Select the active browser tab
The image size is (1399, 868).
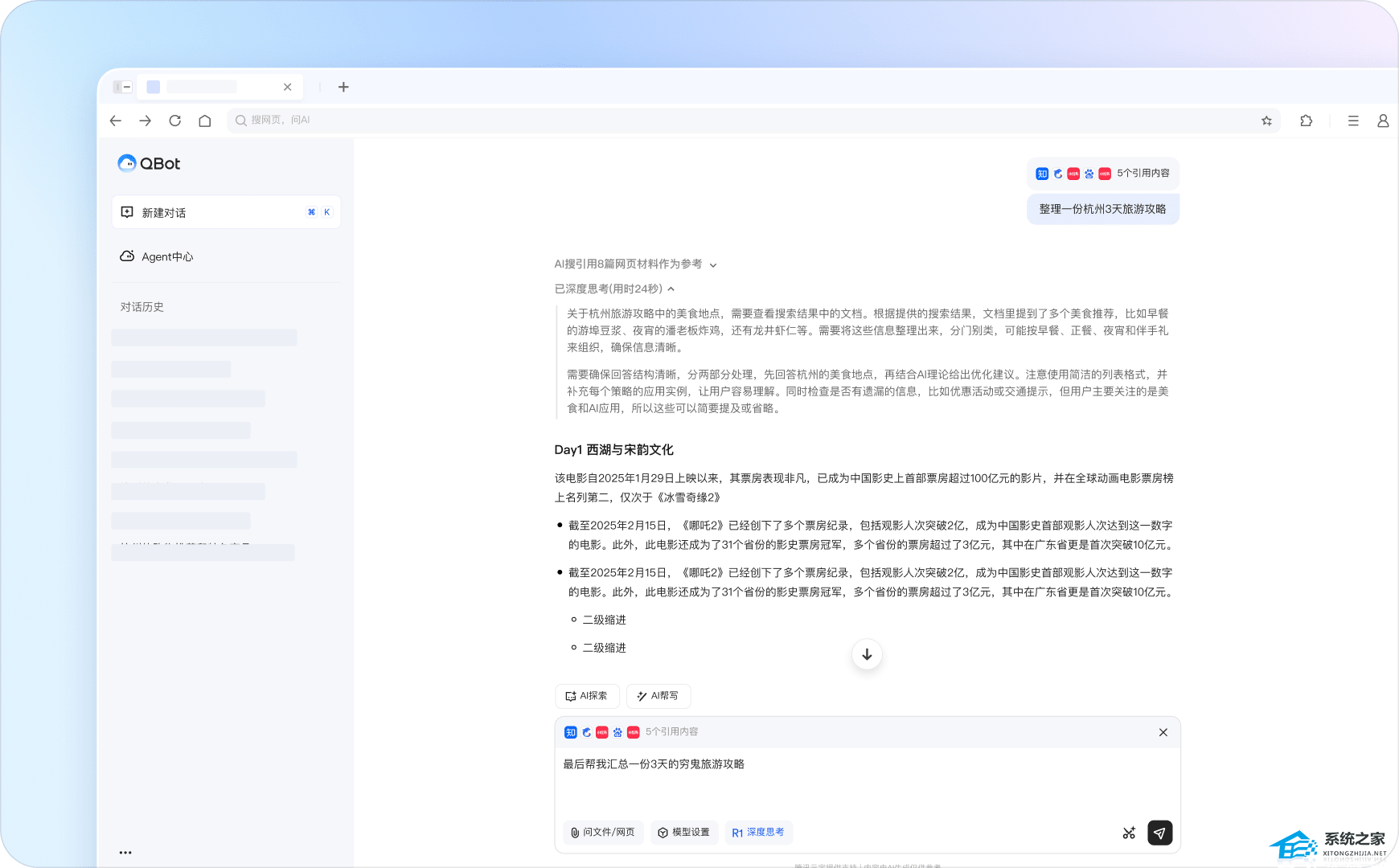point(219,87)
